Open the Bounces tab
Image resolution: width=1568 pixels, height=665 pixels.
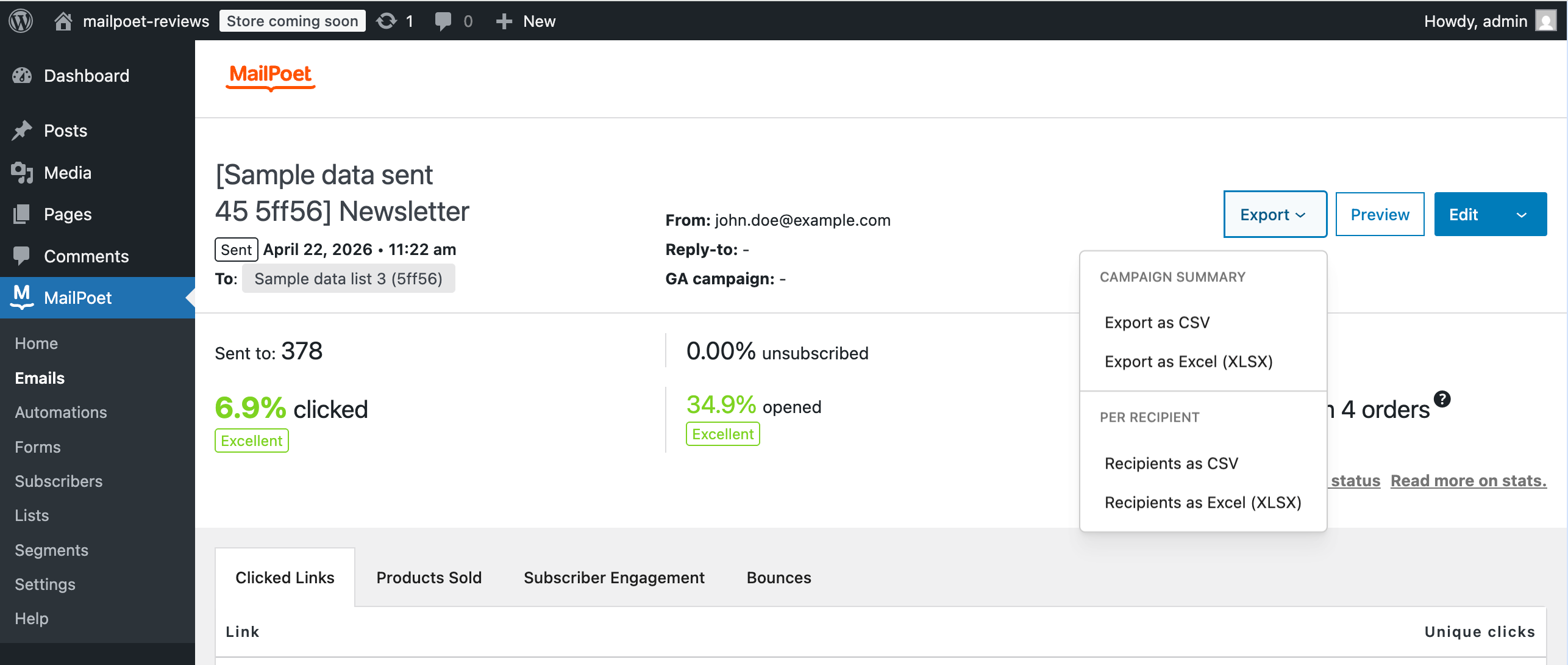pos(779,578)
